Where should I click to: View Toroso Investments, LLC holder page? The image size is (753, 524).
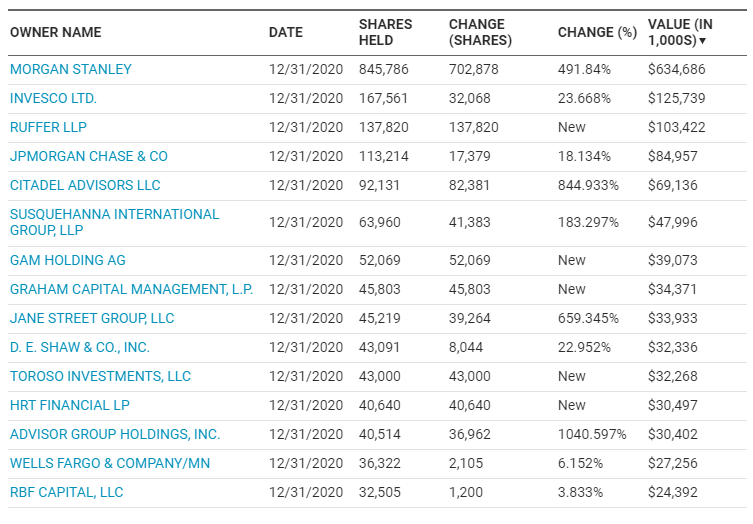point(100,376)
